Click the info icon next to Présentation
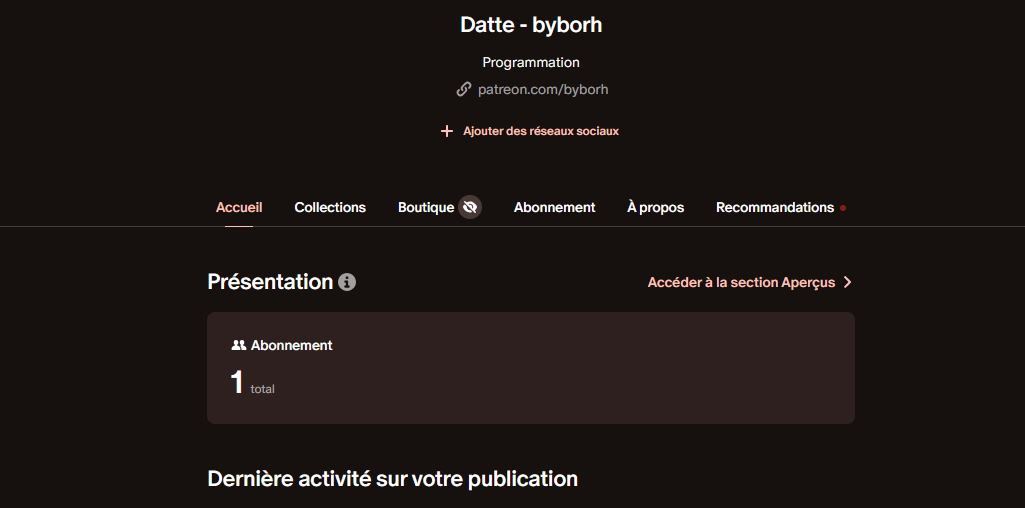Screen dimensions: 1025x508 pyautogui.click(x=347, y=282)
